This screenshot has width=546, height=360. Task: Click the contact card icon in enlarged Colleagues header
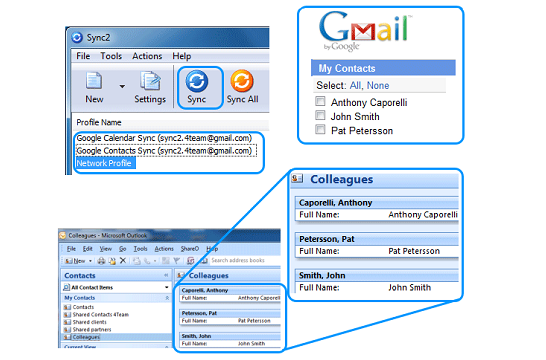click(297, 179)
